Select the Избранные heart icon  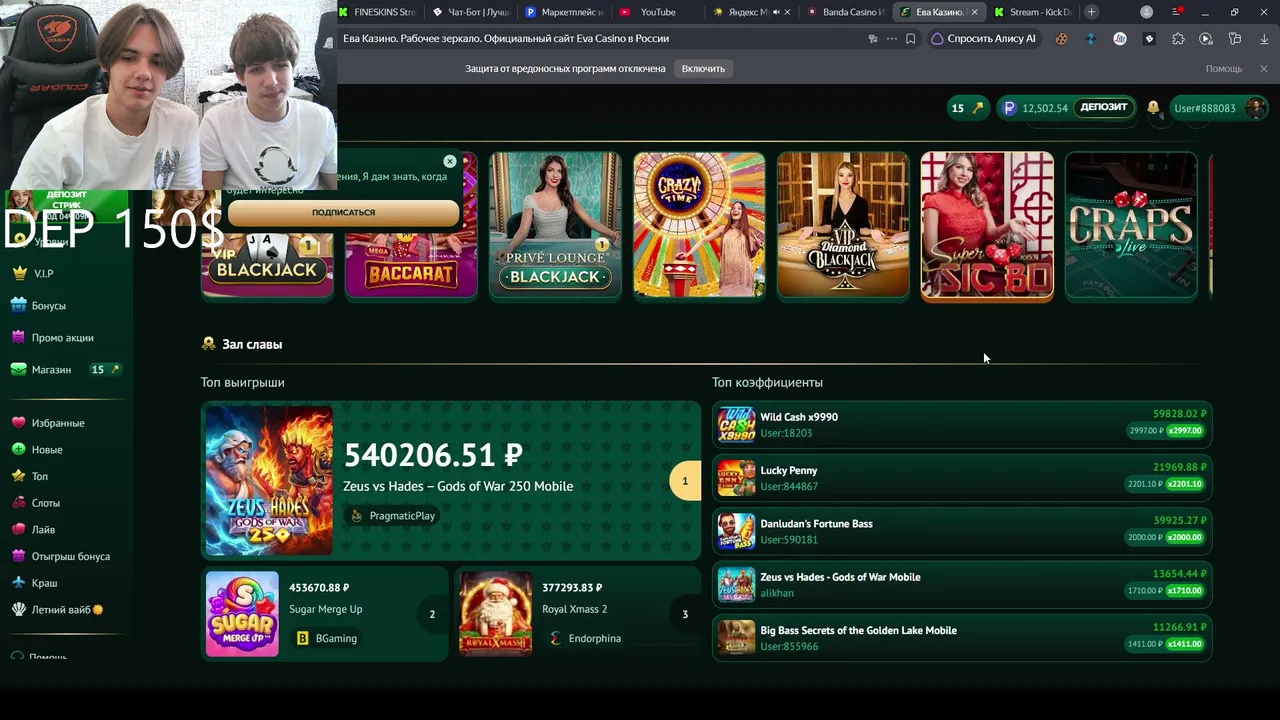(19, 423)
